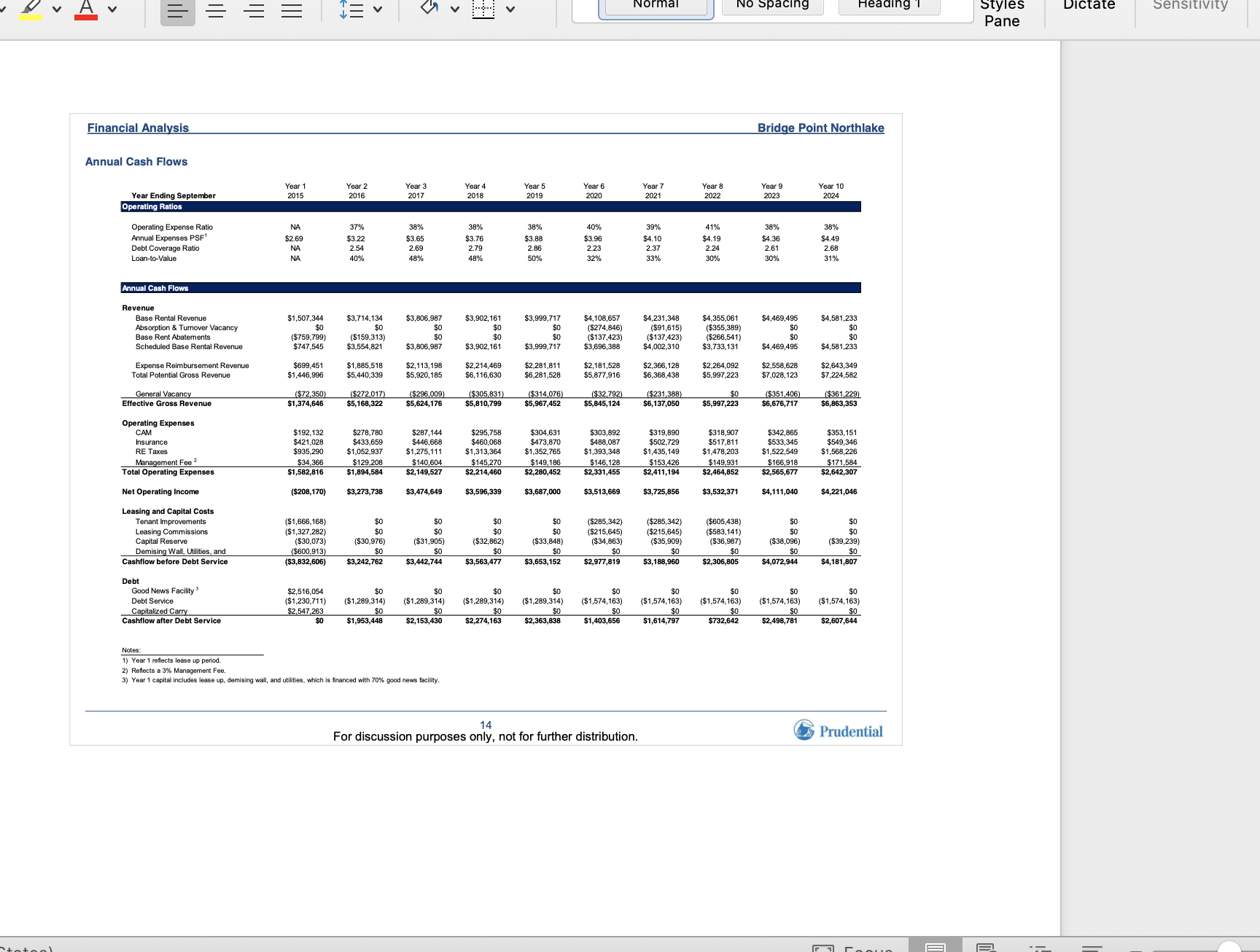Toggle left alignment off
This screenshot has width=1260, height=952.
(178, 10)
